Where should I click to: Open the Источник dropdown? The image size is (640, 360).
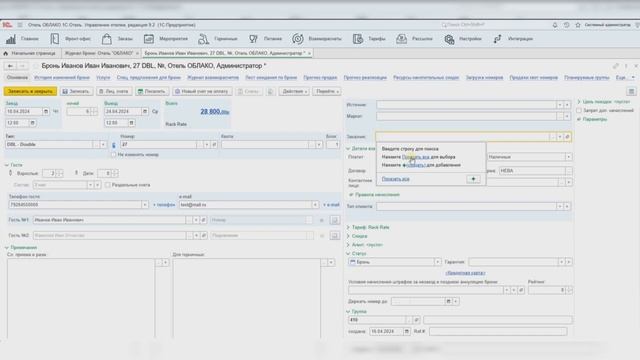[x=560, y=105]
